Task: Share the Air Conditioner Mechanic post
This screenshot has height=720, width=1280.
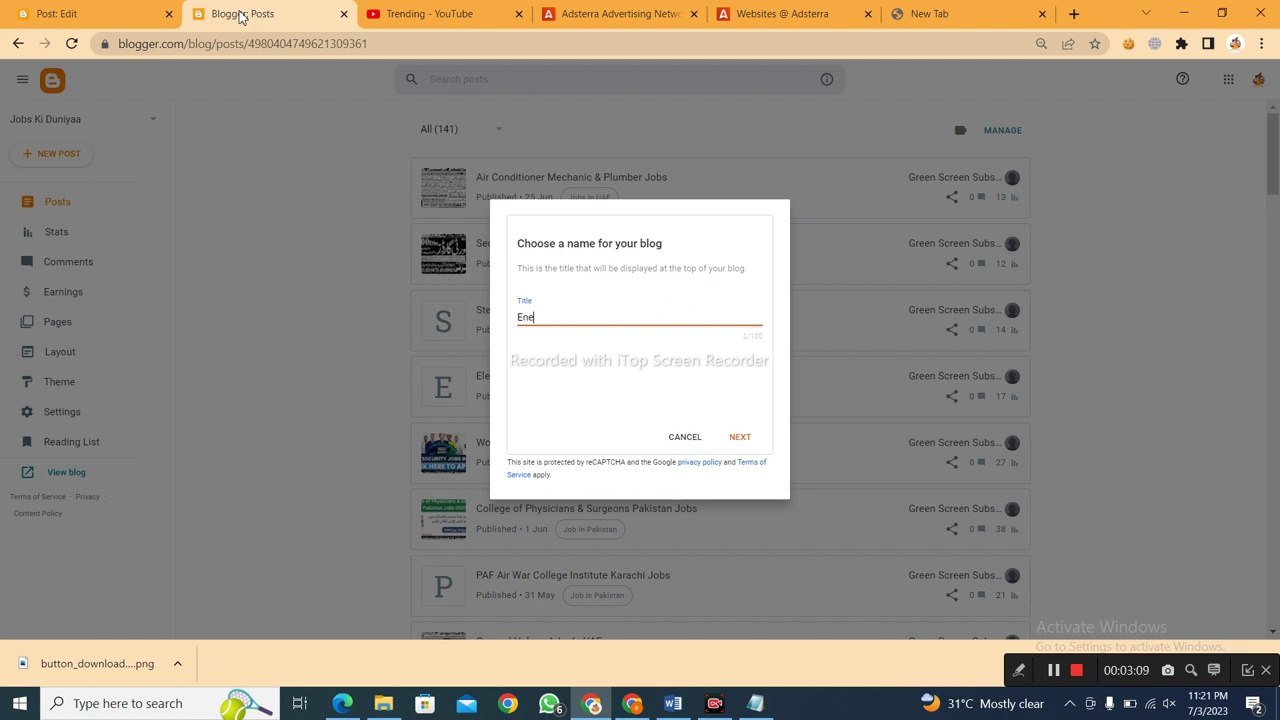Action: tap(952, 197)
